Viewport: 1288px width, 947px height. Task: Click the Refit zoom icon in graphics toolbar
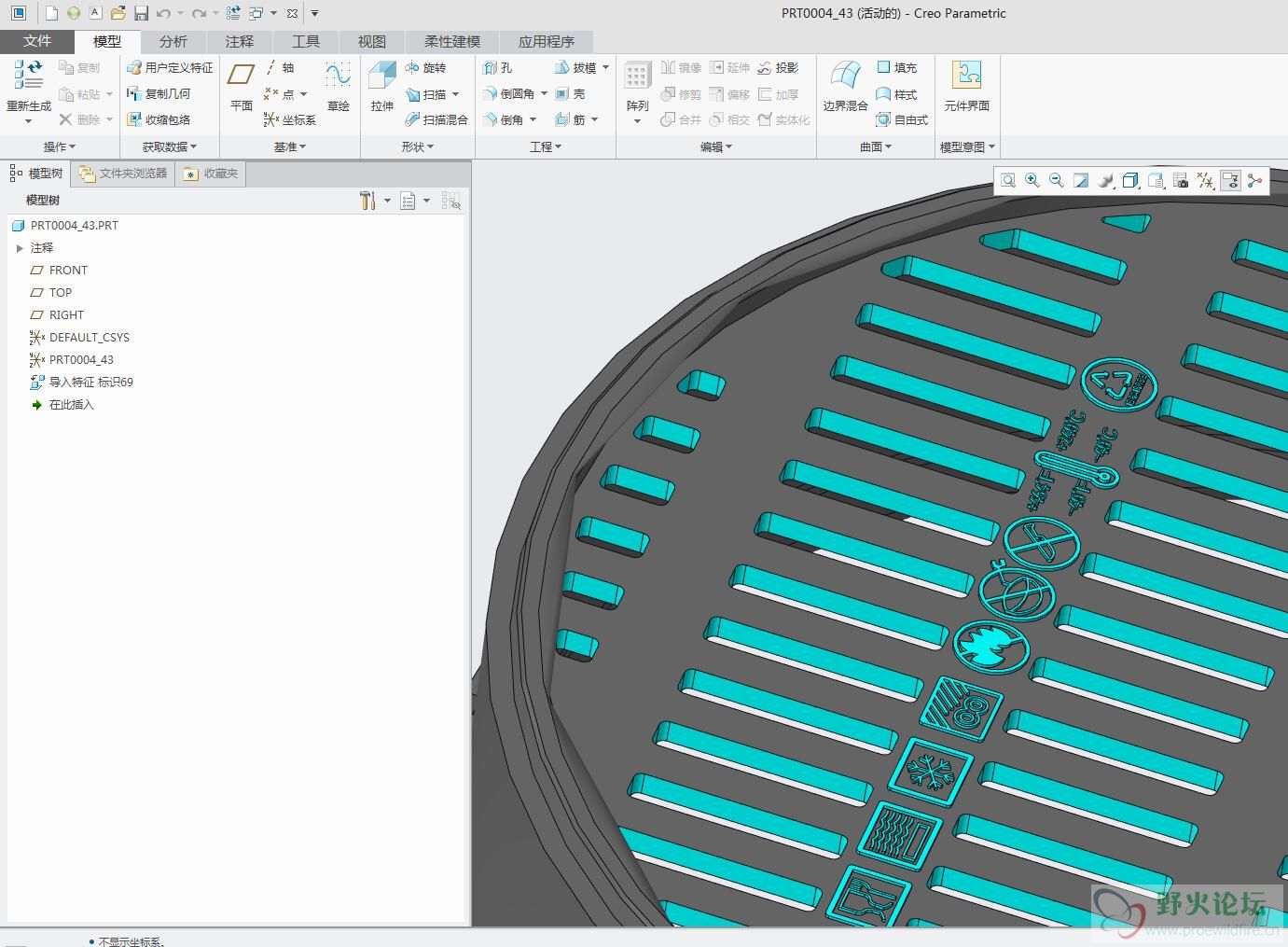[1008, 180]
